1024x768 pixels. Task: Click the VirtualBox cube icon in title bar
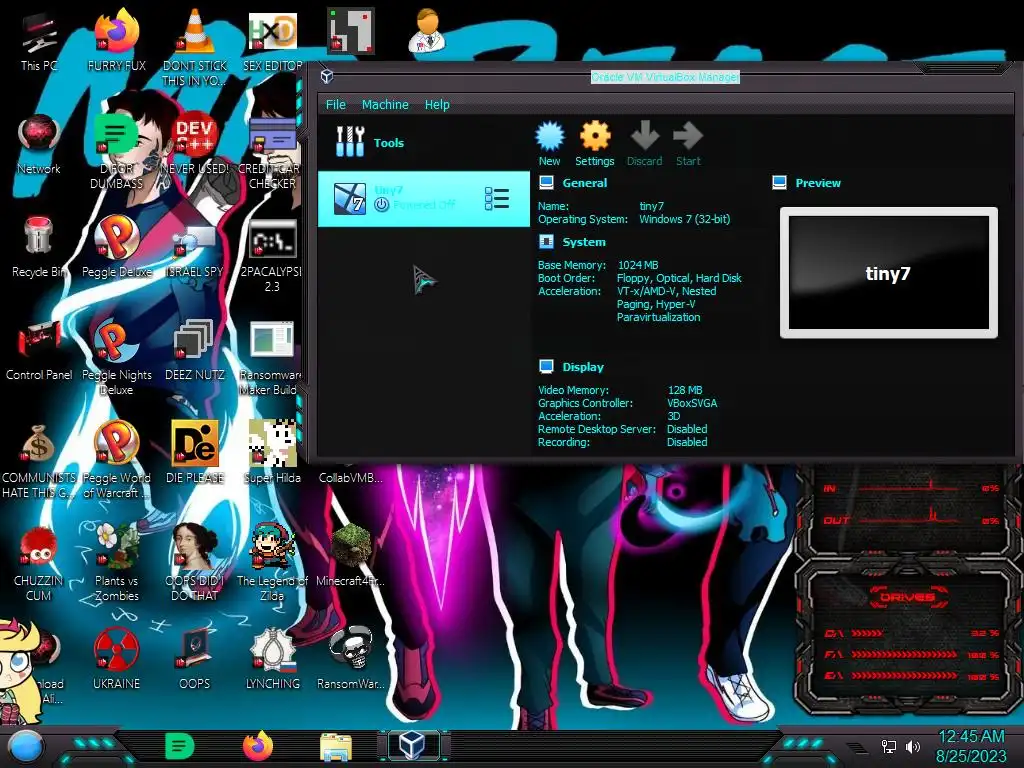pos(327,76)
